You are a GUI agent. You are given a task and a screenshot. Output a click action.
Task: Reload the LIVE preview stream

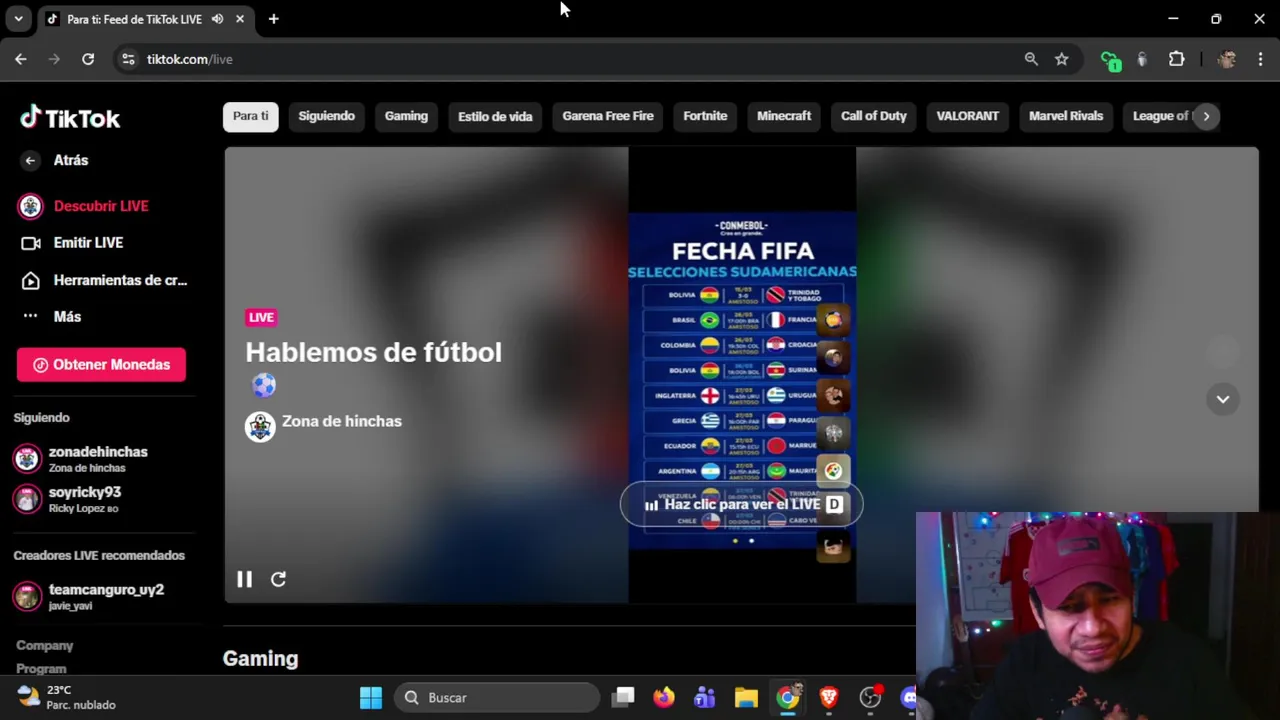(x=278, y=579)
